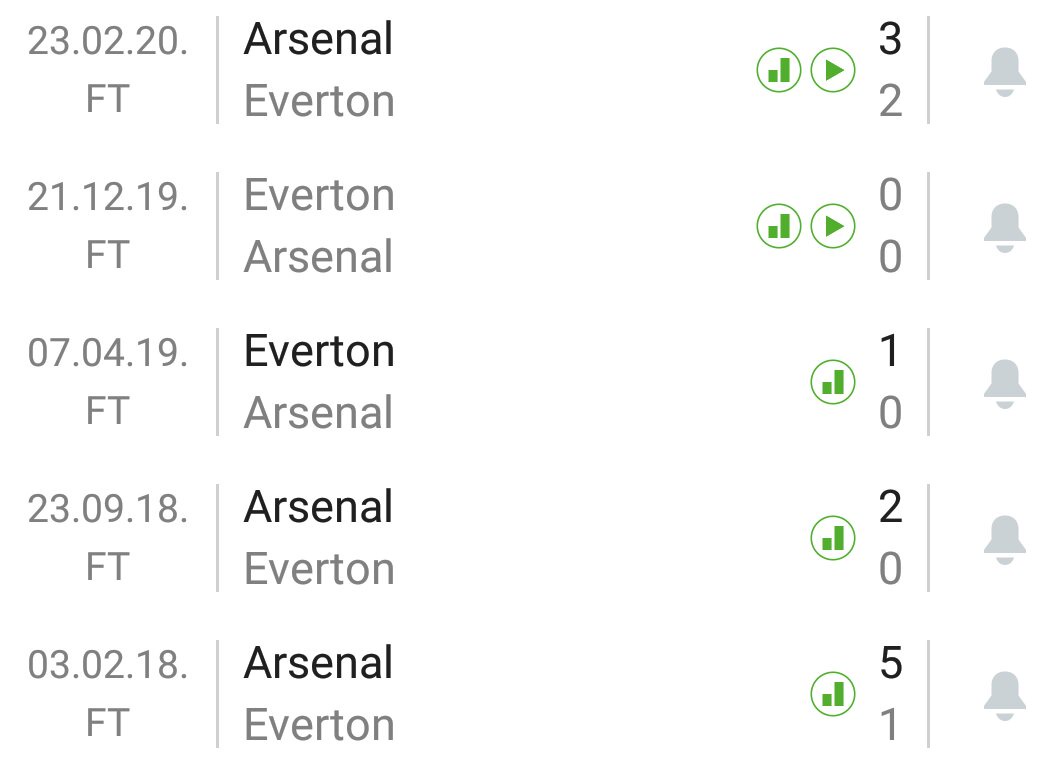Play video highlights of the 21.12.19 match
This screenshot has height=772, width=1044.
(833, 227)
